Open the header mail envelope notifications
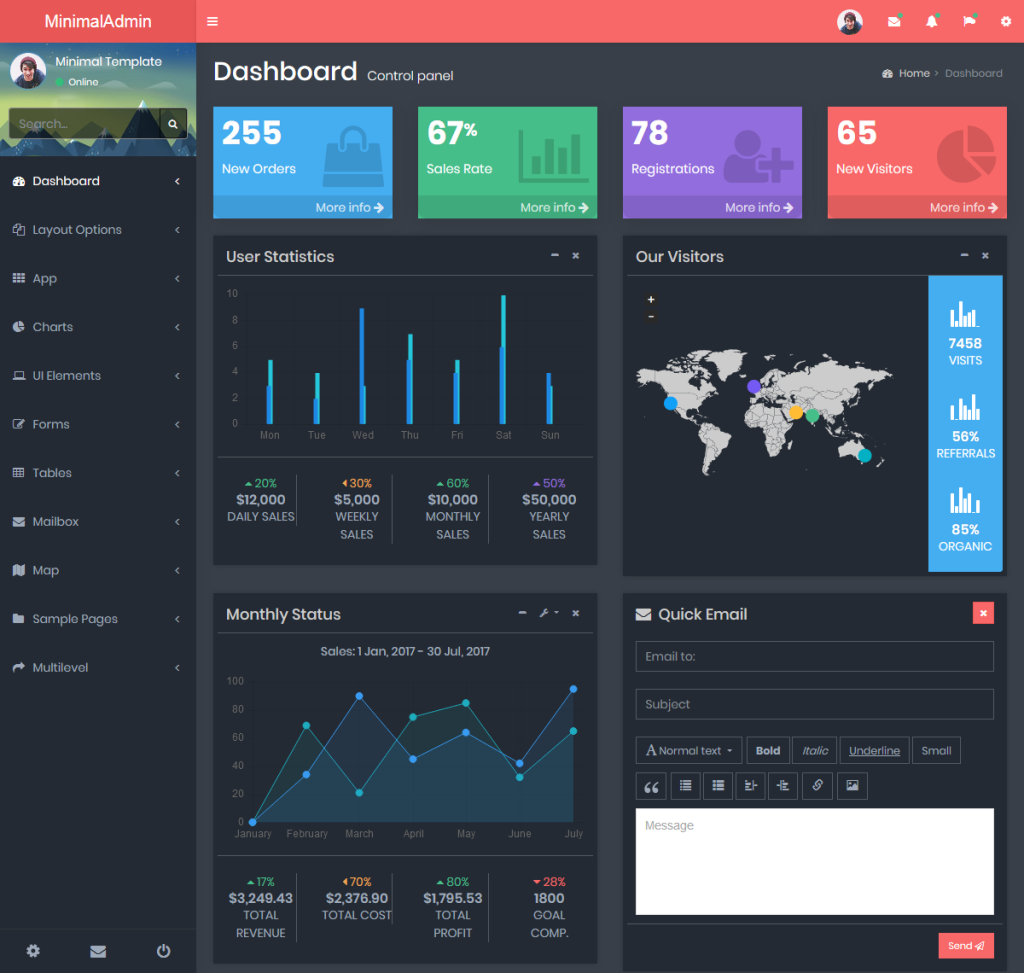This screenshot has height=973, width=1024. point(894,22)
